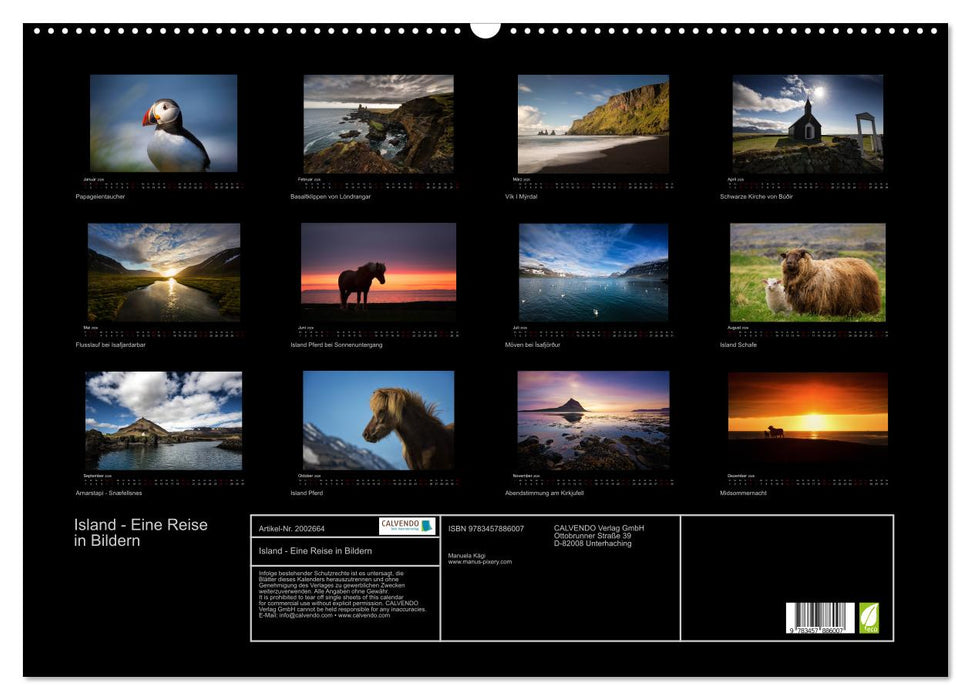Click the CALVENDO logo badge
971x700 pixels.
pyautogui.click(x=407, y=526)
